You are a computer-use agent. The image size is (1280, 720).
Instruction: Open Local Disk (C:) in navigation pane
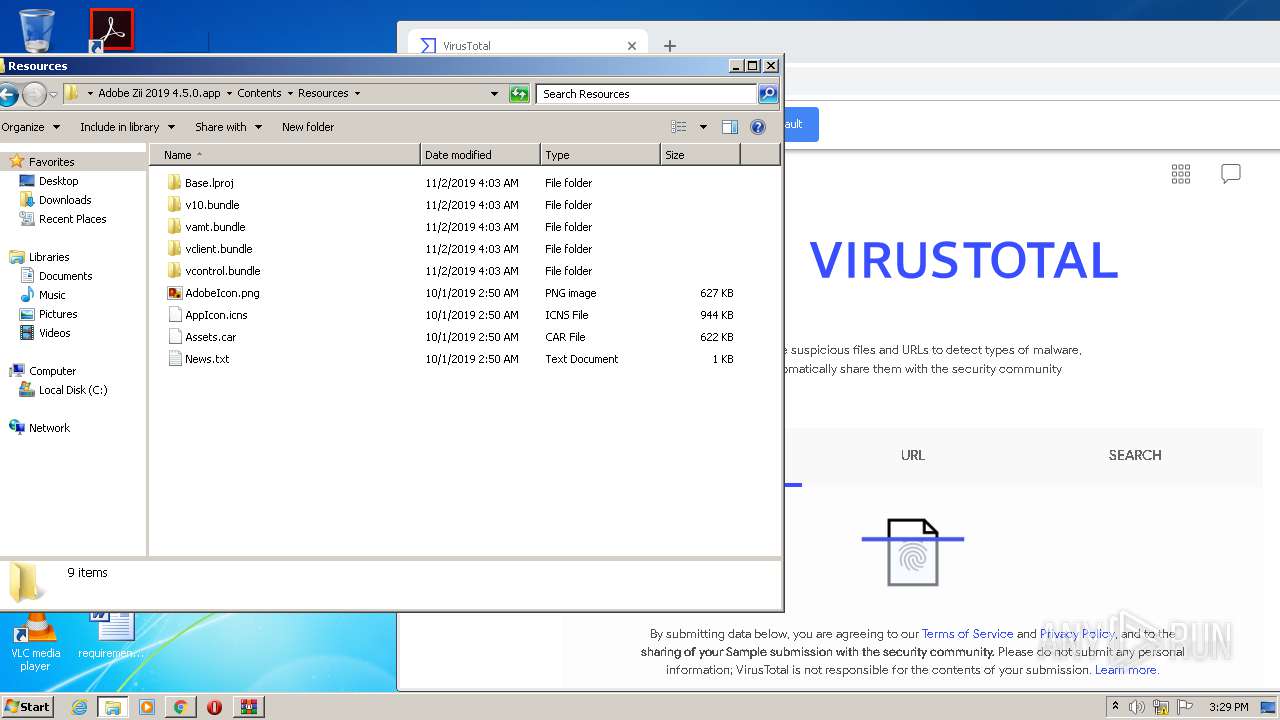(x=73, y=390)
